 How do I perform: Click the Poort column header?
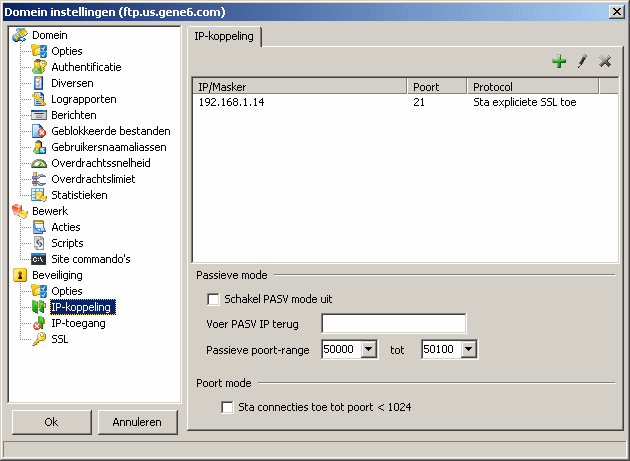click(x=437, y=87)
